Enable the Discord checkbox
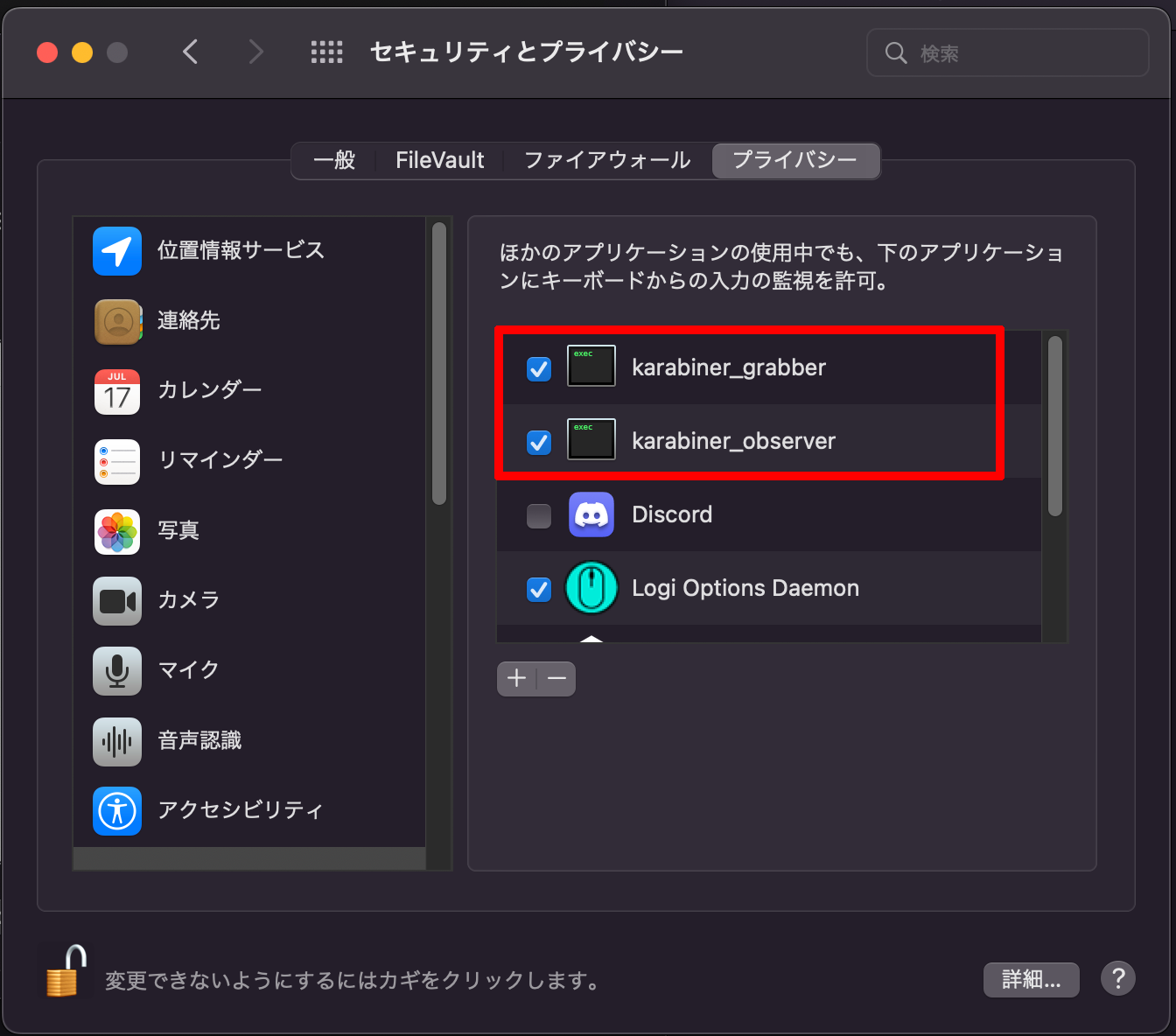The width and height of the screenshot is (1176, 1036). [539, 516]
